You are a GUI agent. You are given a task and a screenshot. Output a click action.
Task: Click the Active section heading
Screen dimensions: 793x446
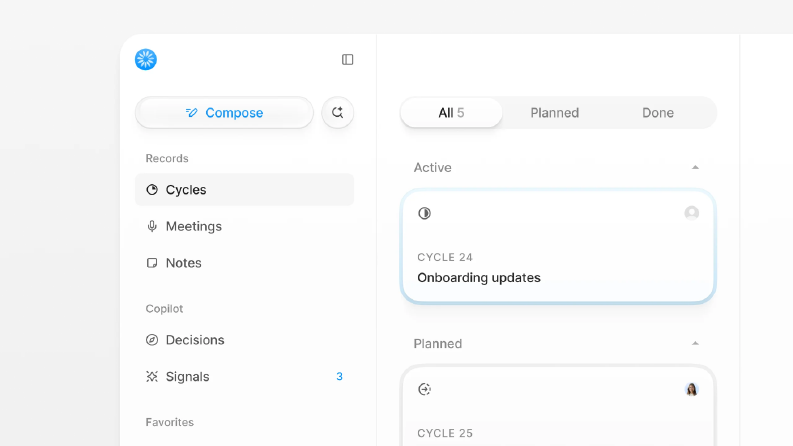tap(432, 167)
